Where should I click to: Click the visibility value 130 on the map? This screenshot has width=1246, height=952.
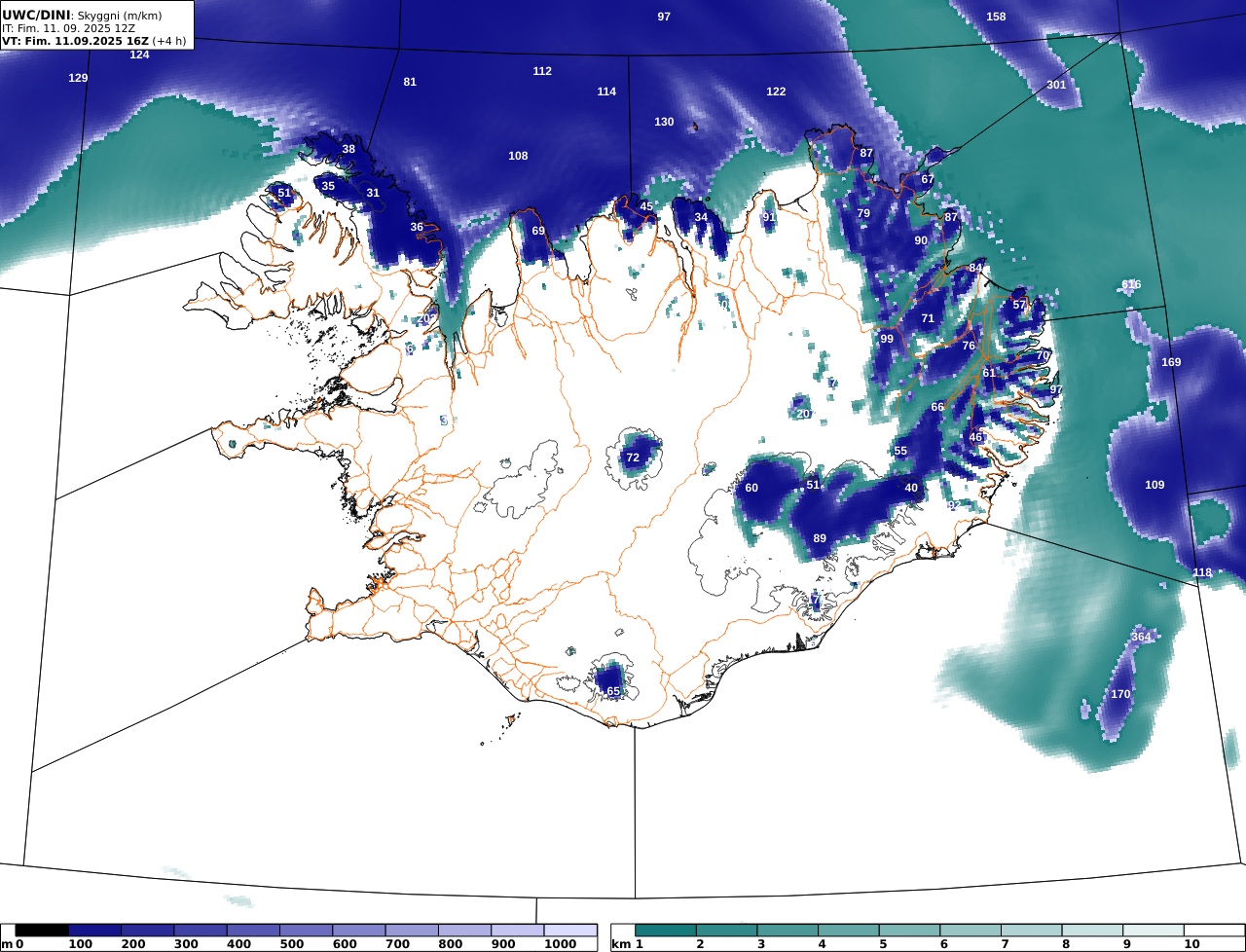click(x=664, y=122)
